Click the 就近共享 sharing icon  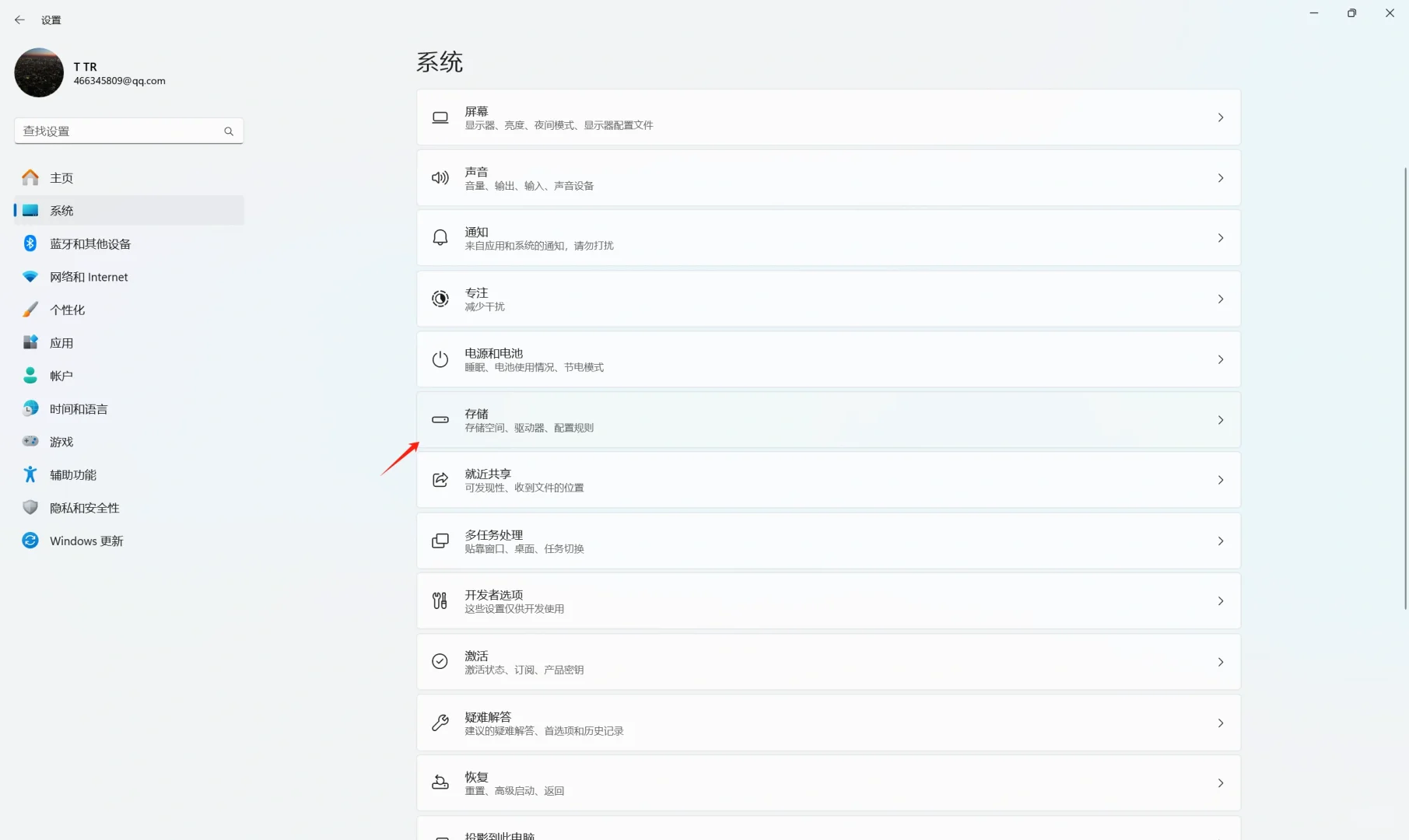point(440,479)
